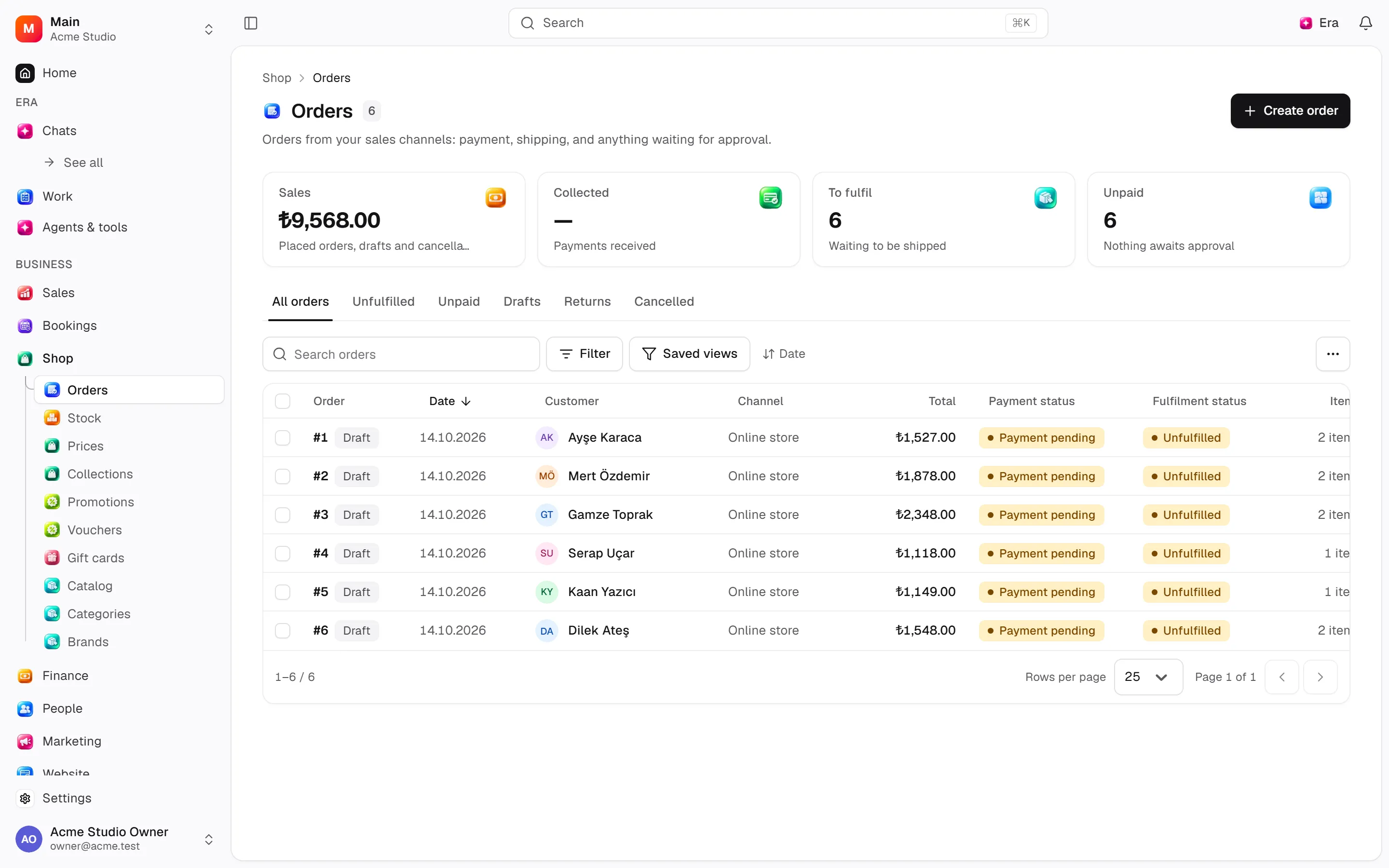
Task: Open the Rows per page dropdown
Action: 1148,677
